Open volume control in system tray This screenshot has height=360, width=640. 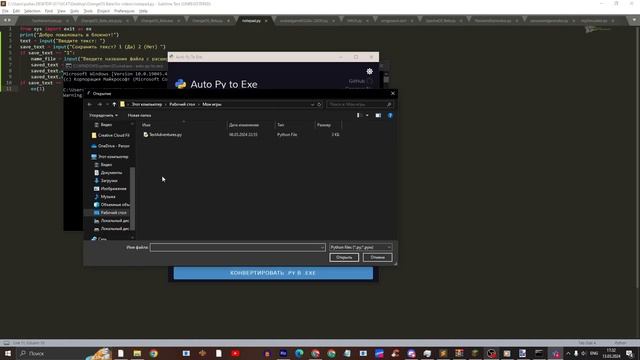pyautogui.click(x=584, y=353)
